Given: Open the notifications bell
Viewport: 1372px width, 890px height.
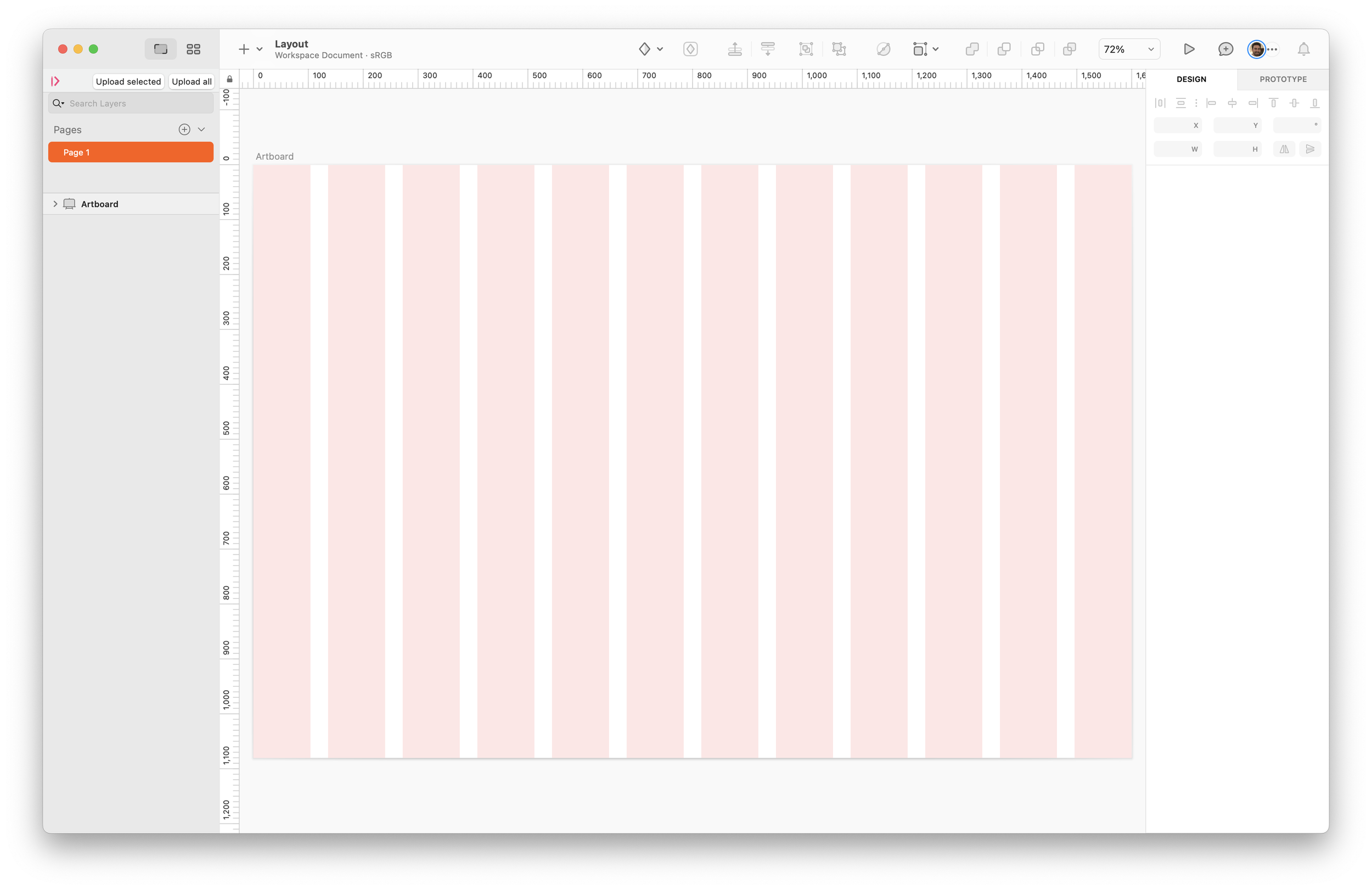Looking at the screenshot, I should coord(1303,49).
